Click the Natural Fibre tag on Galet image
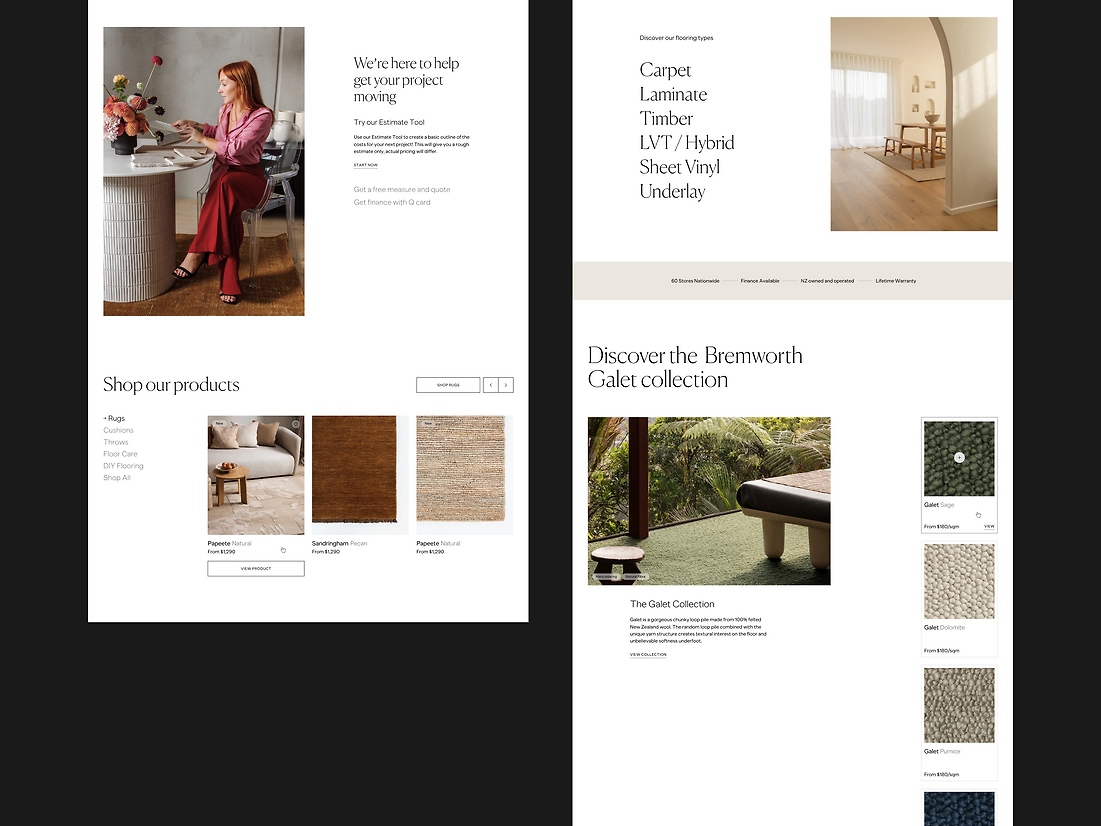The image size is (1101, 826). point(635,577)
